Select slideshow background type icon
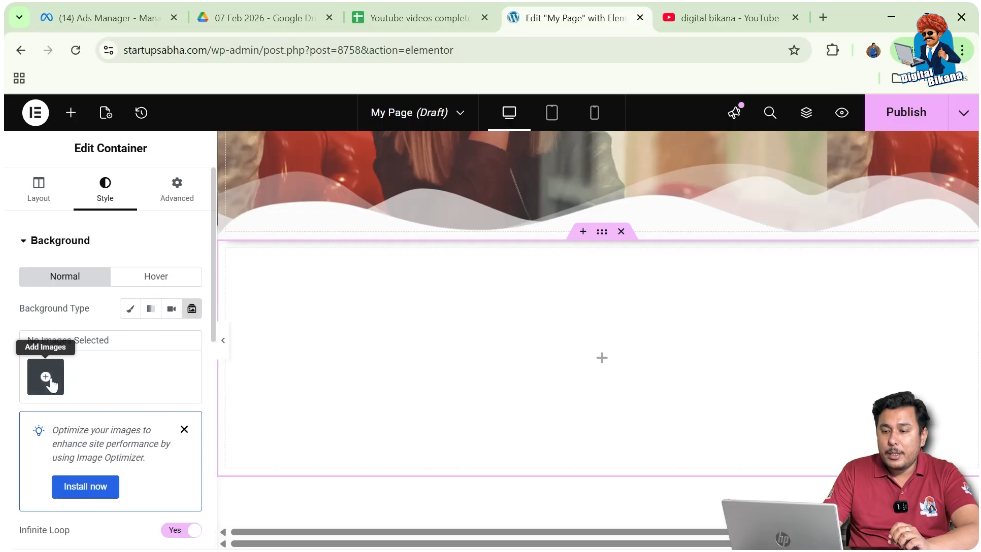981x552 pixels. [192, 309]
